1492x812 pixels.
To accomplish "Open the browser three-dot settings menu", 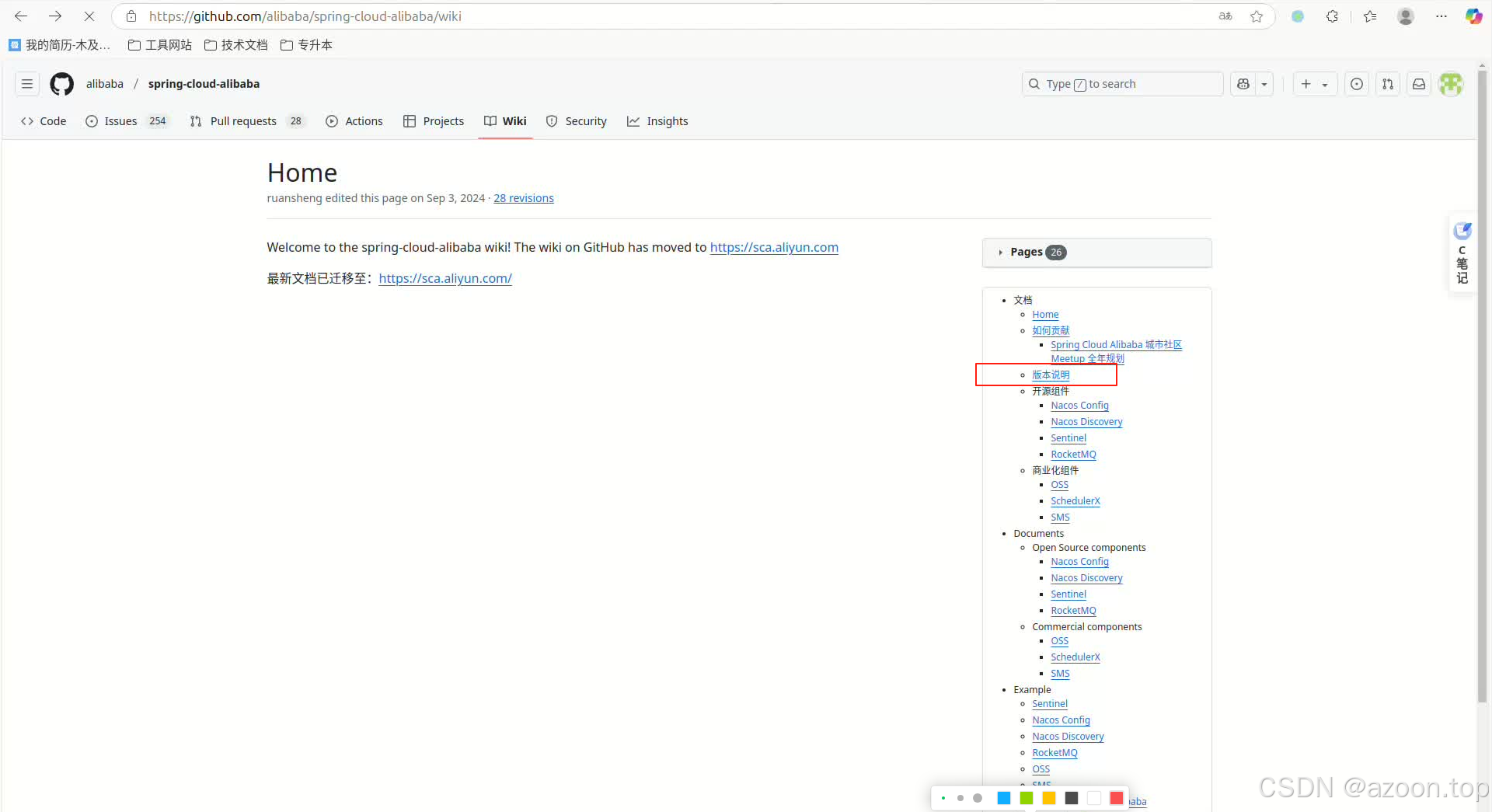I will point(1441,16).
